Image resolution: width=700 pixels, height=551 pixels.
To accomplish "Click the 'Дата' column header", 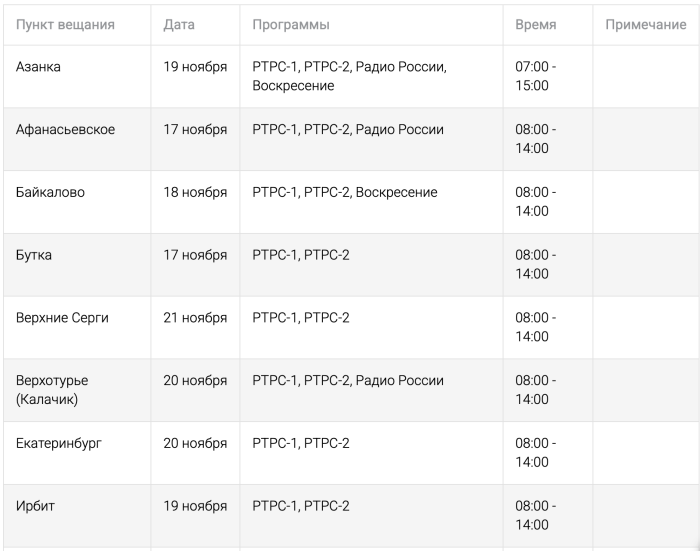I will 179,24.
